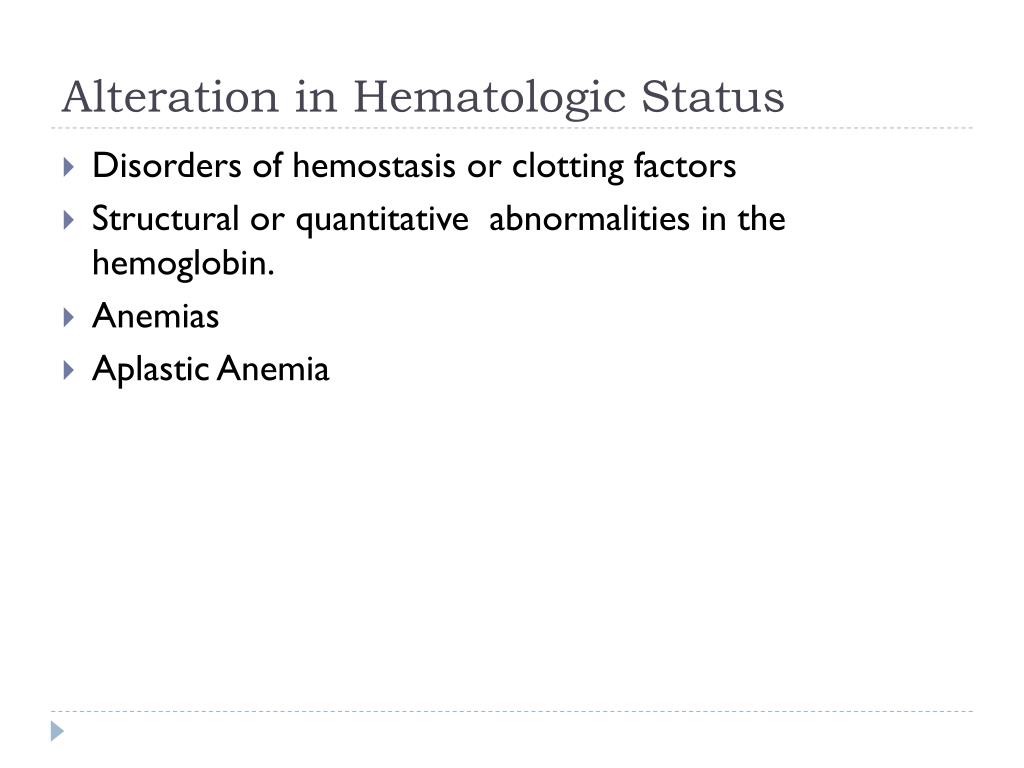Click the triangle icon in the slide footer
The width and height of the screenshot is (1024, 768).
pos(57,731)
